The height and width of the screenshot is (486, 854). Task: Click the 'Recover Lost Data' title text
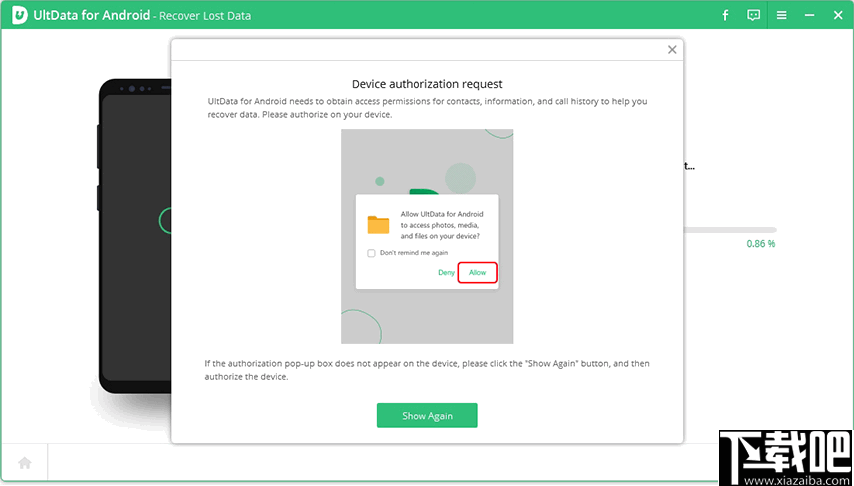click(205, 16)
